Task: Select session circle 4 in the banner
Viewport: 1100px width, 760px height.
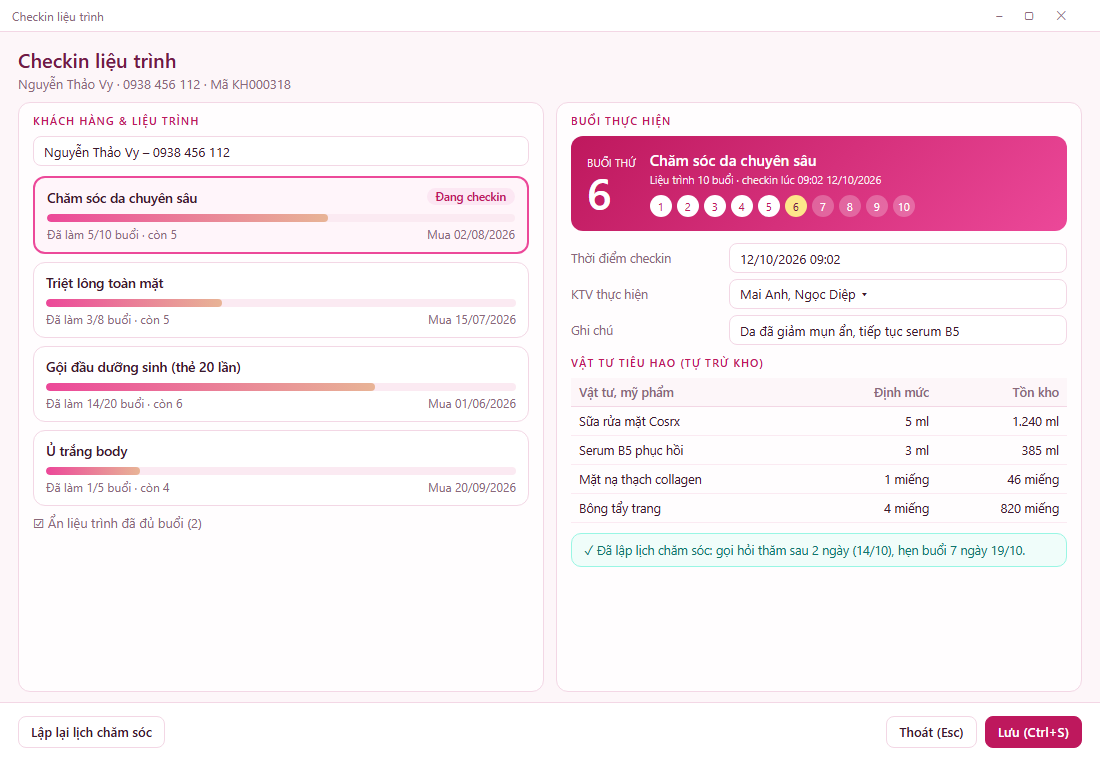Action: [742, 206]
